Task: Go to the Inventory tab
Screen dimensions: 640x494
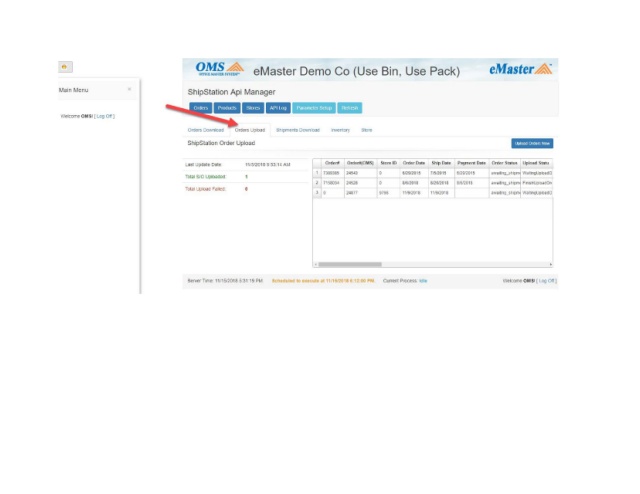Action: tap(340, 130)
